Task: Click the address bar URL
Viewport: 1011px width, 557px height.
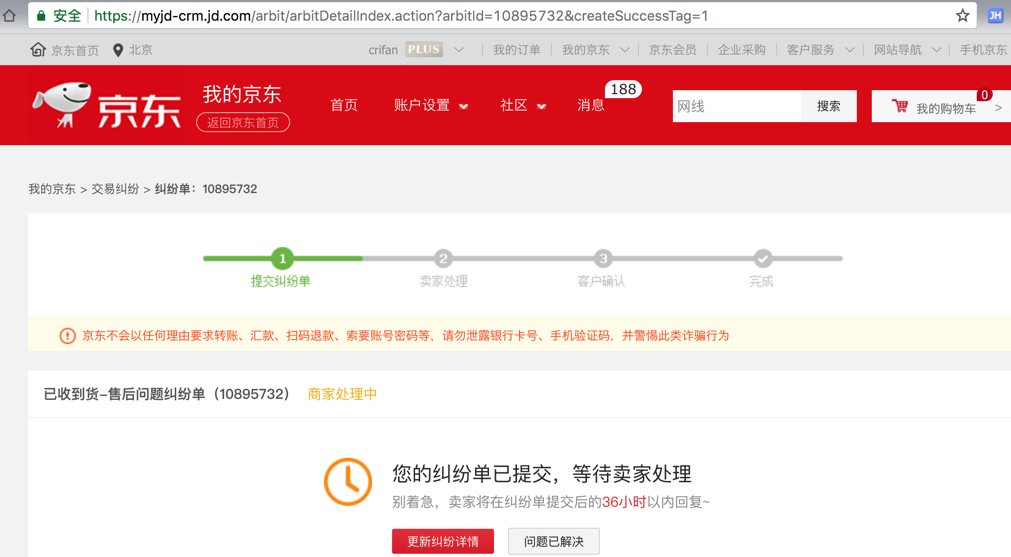Action: [400, 15]
